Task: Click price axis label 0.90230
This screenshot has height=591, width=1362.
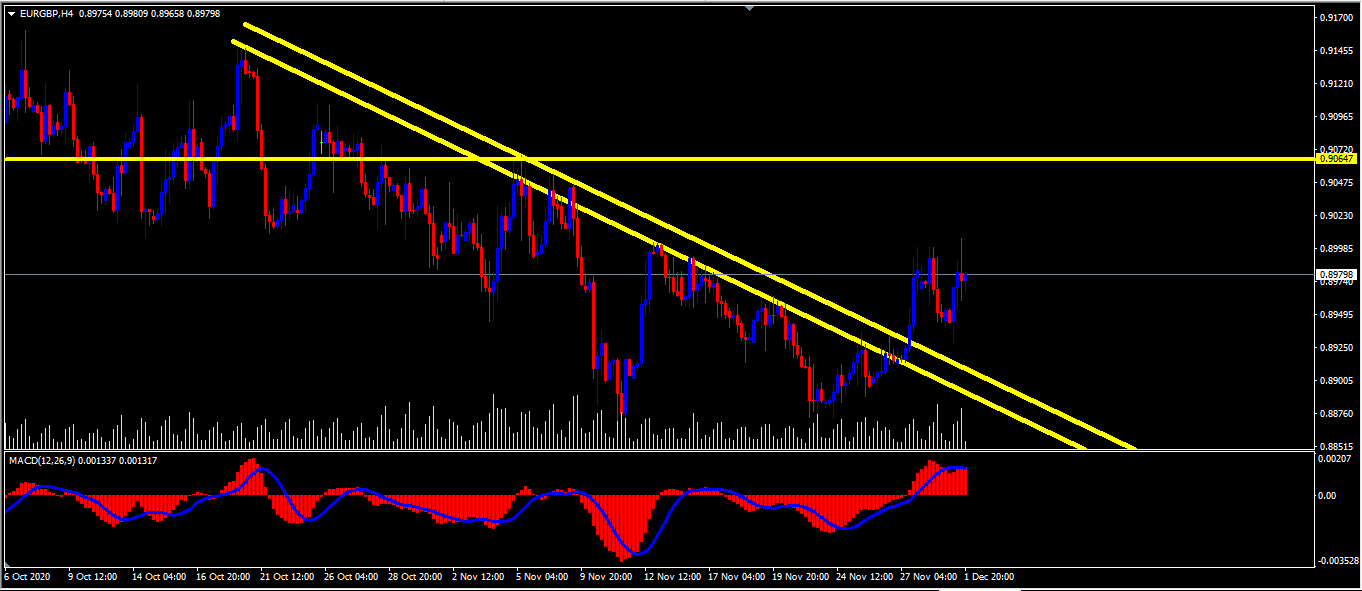Action: (1337, 215)
